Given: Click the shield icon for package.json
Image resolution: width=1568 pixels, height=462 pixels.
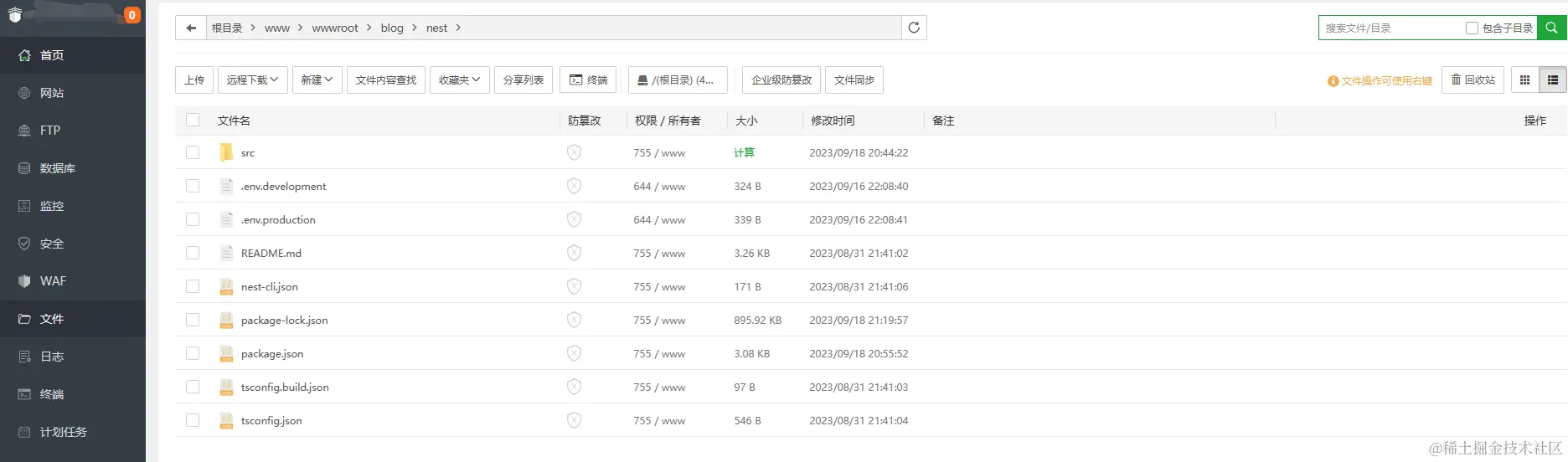Looking at the screenshot, I should (x=574, y=353).
